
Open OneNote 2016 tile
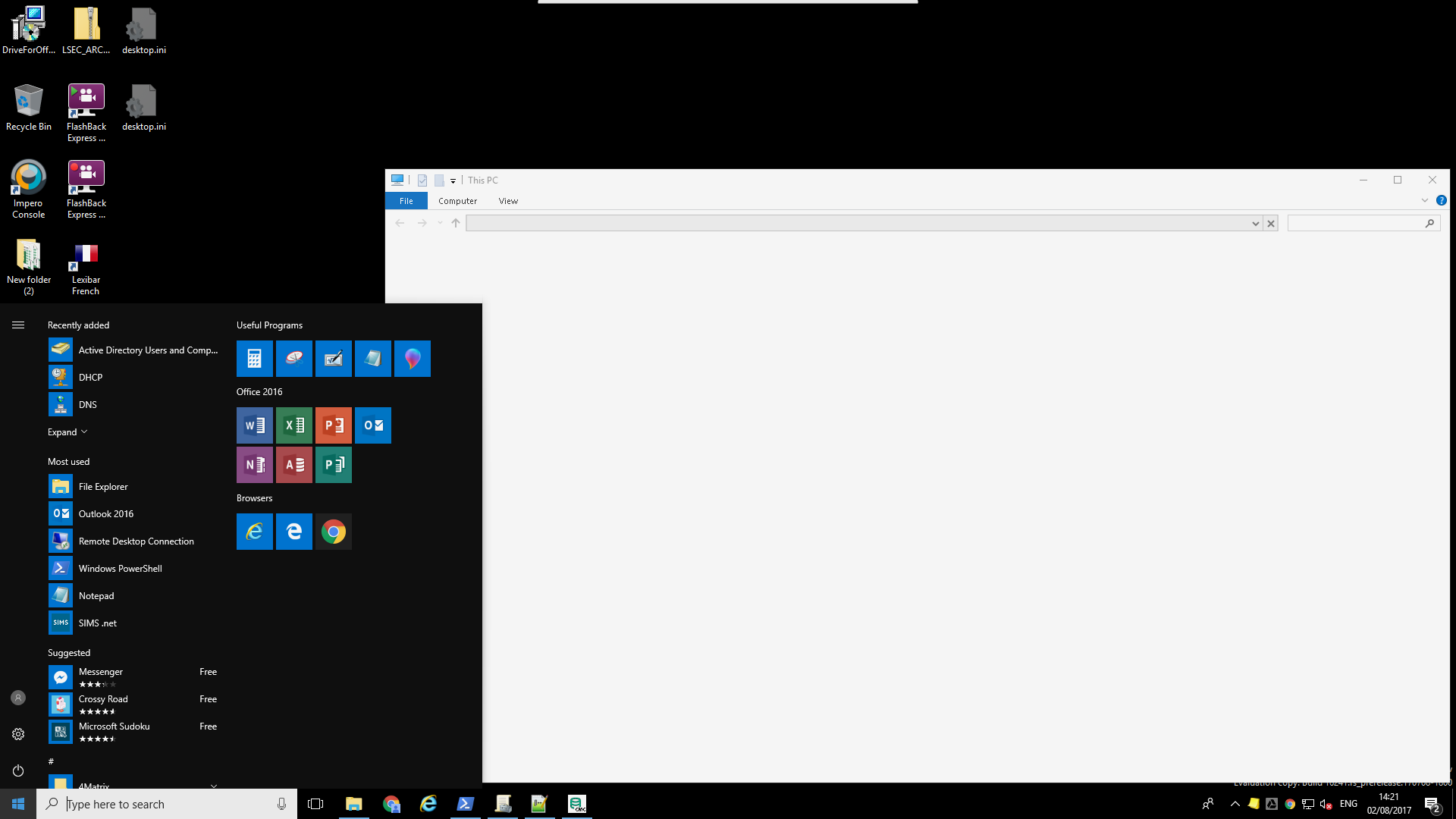pyautogui.click(x=254, y=465)
